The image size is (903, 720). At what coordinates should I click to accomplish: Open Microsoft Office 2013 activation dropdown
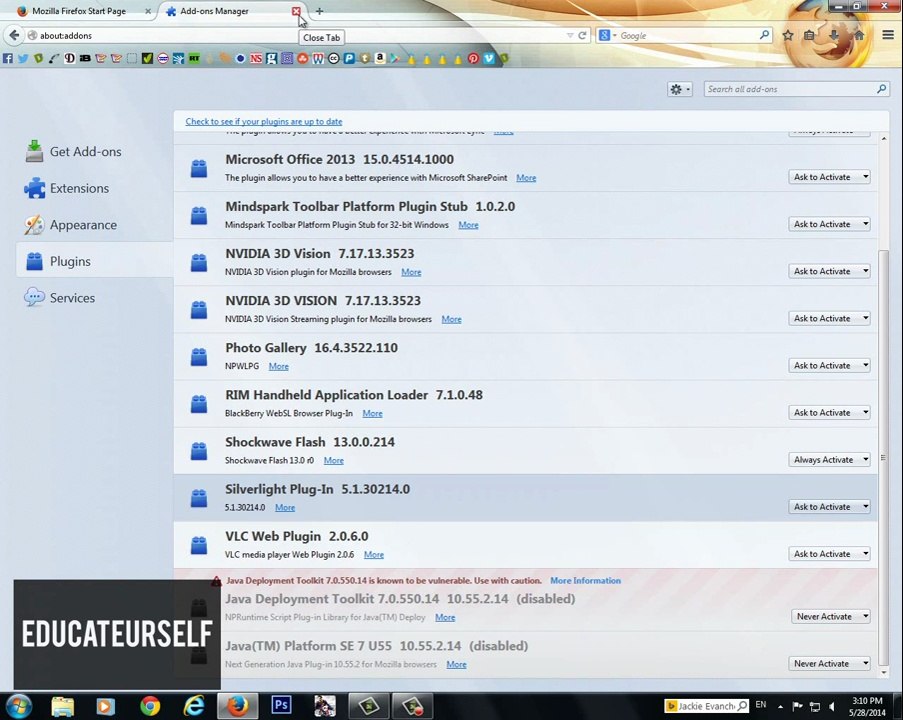click(x=829, y=177)
